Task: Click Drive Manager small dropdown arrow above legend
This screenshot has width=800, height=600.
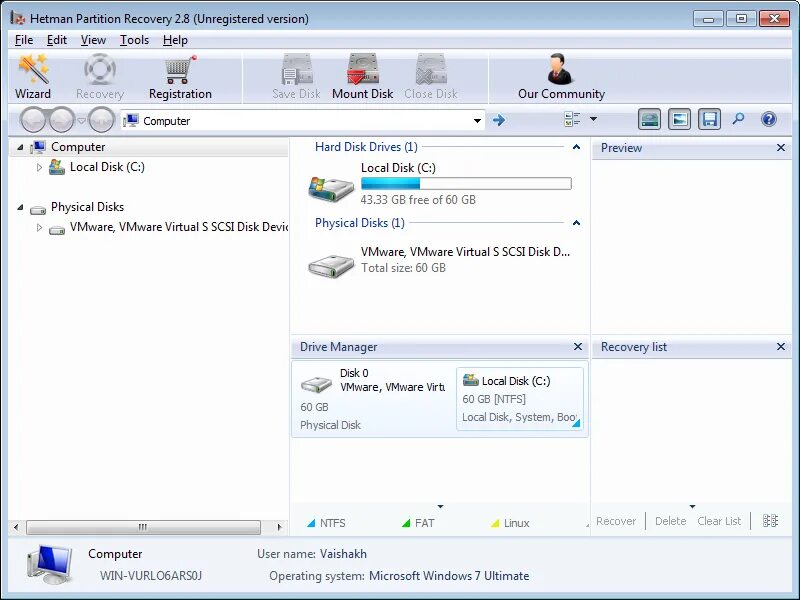Action: coord(440,507)
